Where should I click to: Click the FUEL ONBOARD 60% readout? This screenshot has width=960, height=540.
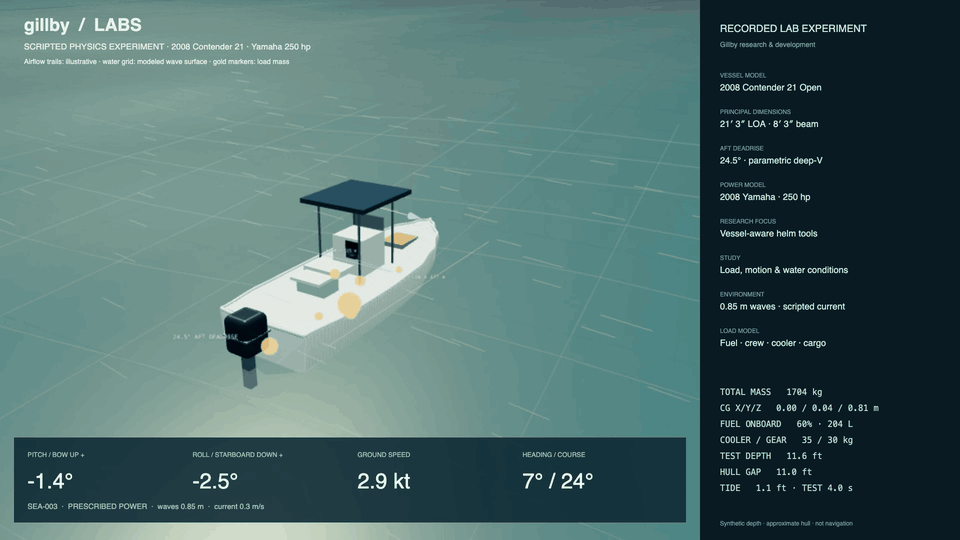click(x=786, y=424)
